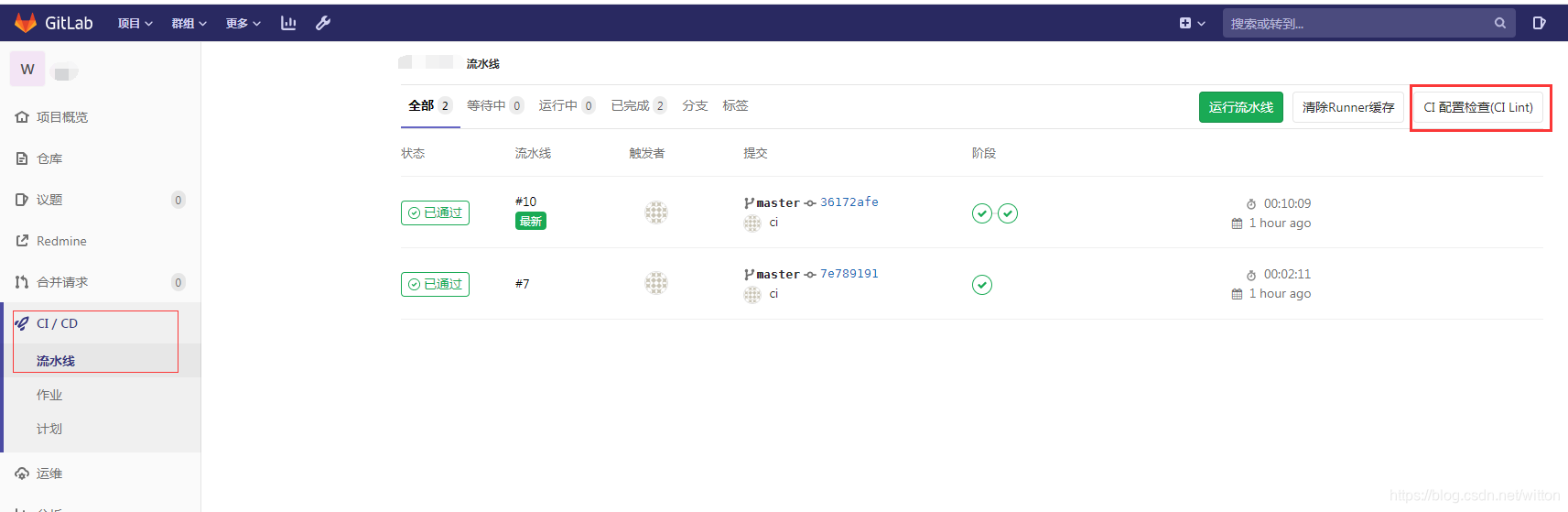The width and height of the screenshot is (1568, 512).
Task: Open 项目概览 in sidebar
Action: [62, 117]
